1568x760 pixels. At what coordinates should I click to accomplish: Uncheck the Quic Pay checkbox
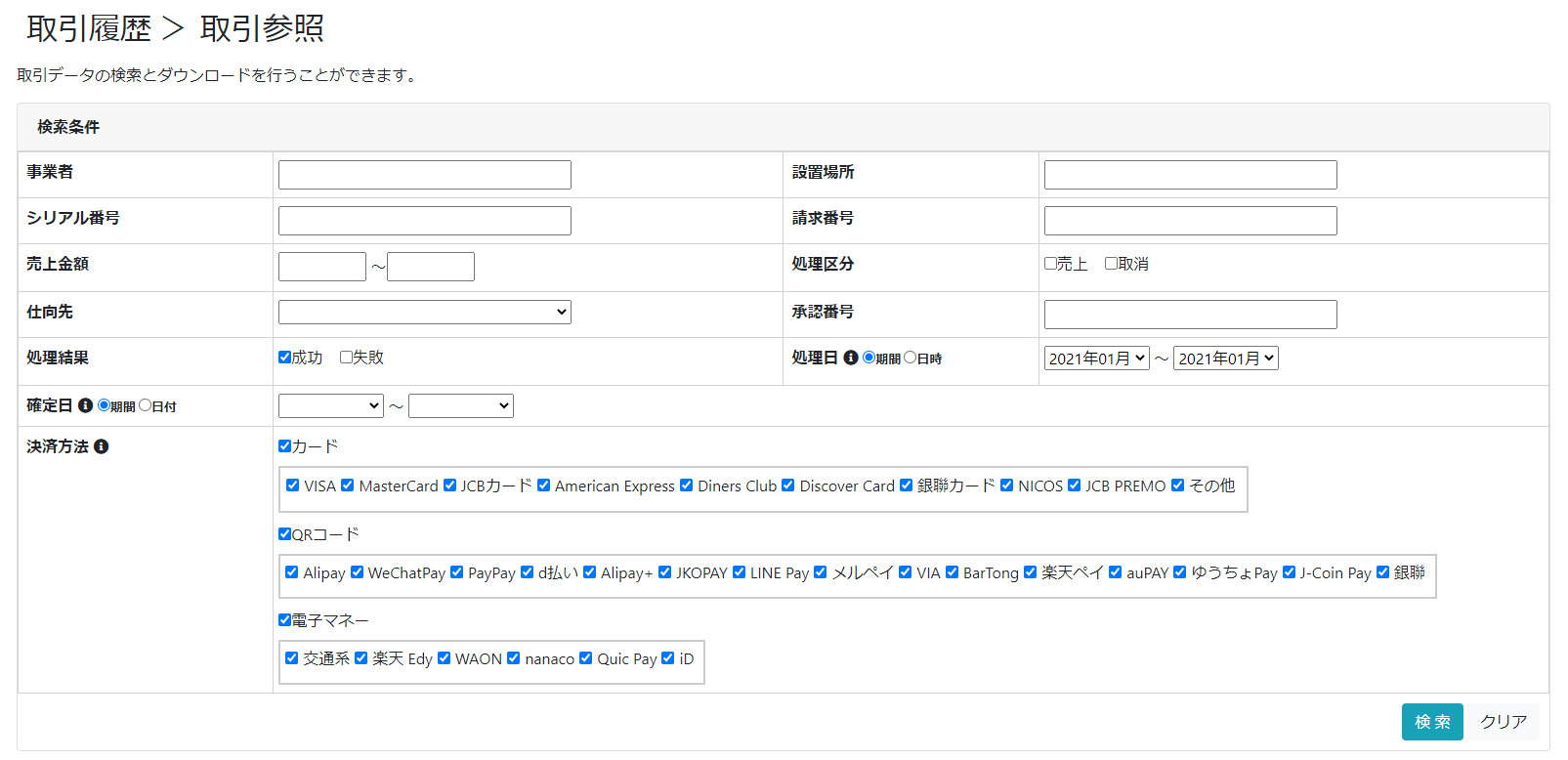[585, 658]
